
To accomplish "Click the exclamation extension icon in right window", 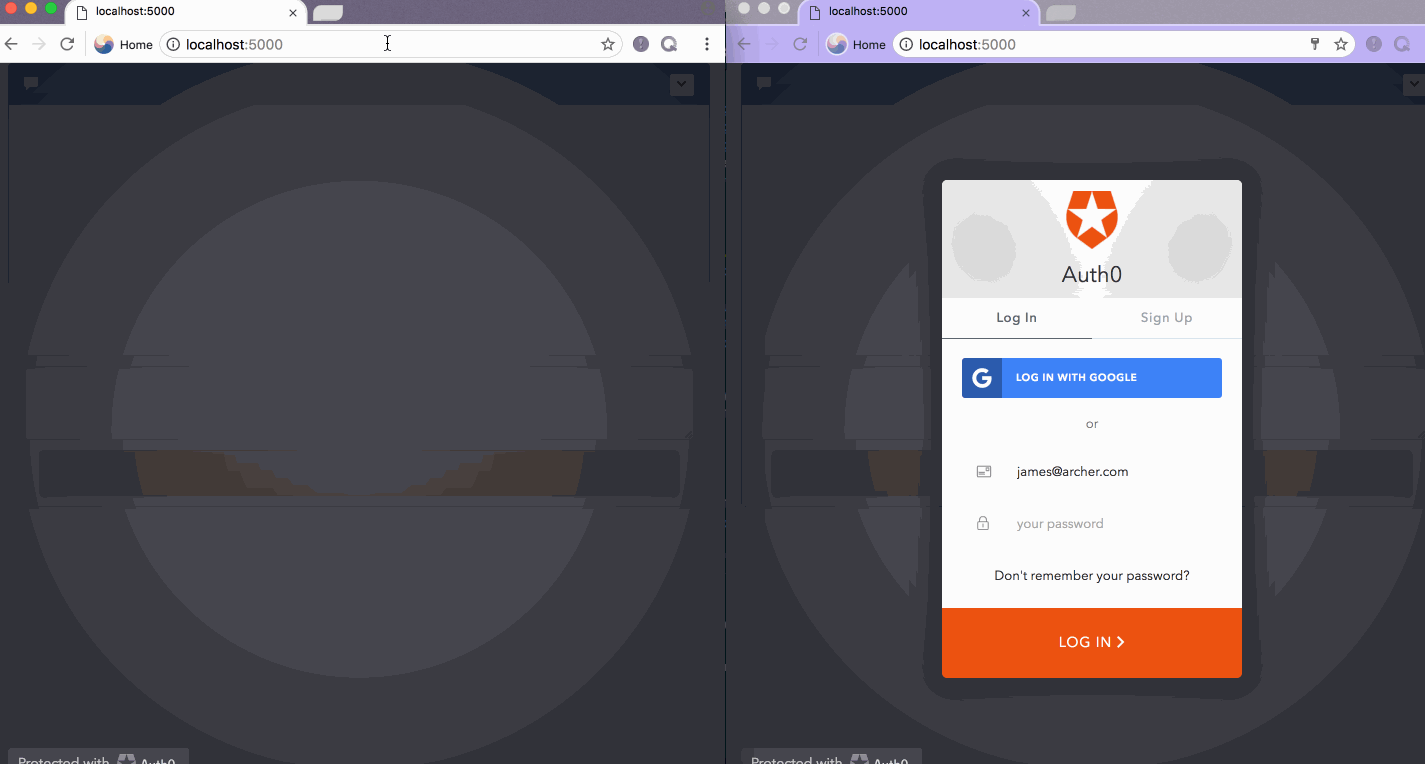I will tap(1374, 44).
